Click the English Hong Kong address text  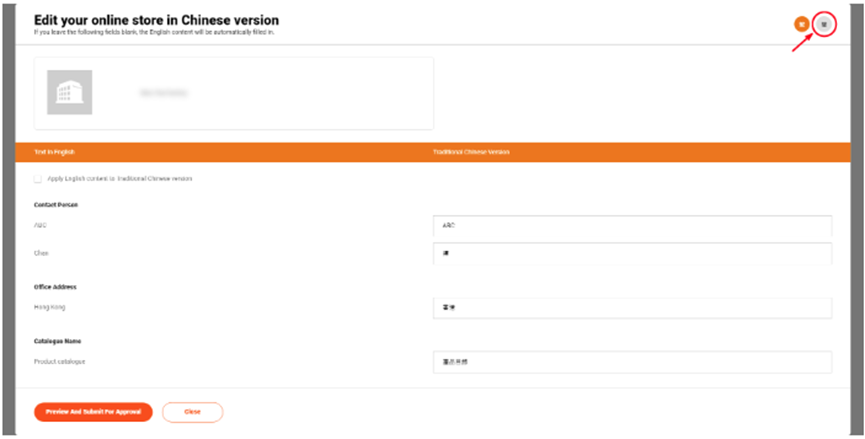point(49,307)
